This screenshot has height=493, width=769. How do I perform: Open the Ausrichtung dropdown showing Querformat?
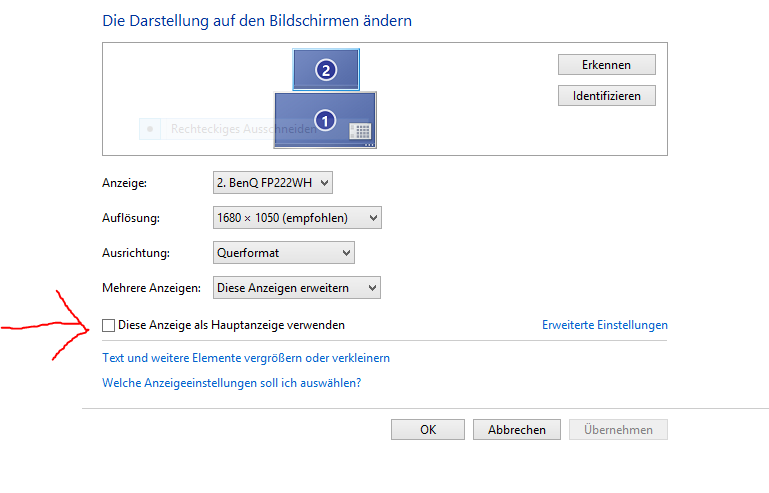[x=283, y=253]
